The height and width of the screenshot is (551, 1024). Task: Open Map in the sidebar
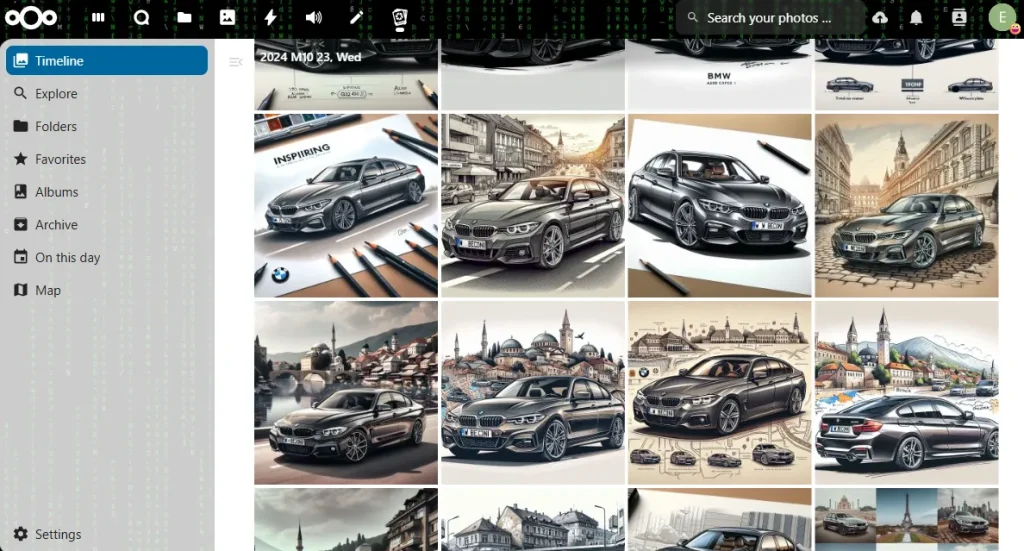[107, 290]
